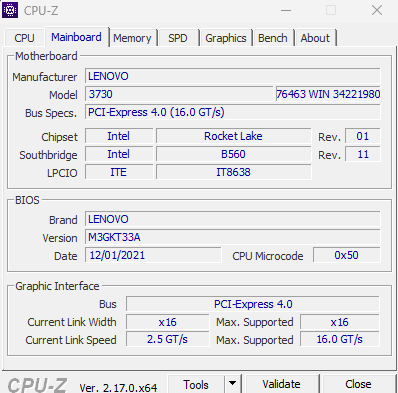Image resolution: width=398 pixels, height=393 pixels.
Task: Click the Max. Supported width x16 value
Action: coord(340,322)
